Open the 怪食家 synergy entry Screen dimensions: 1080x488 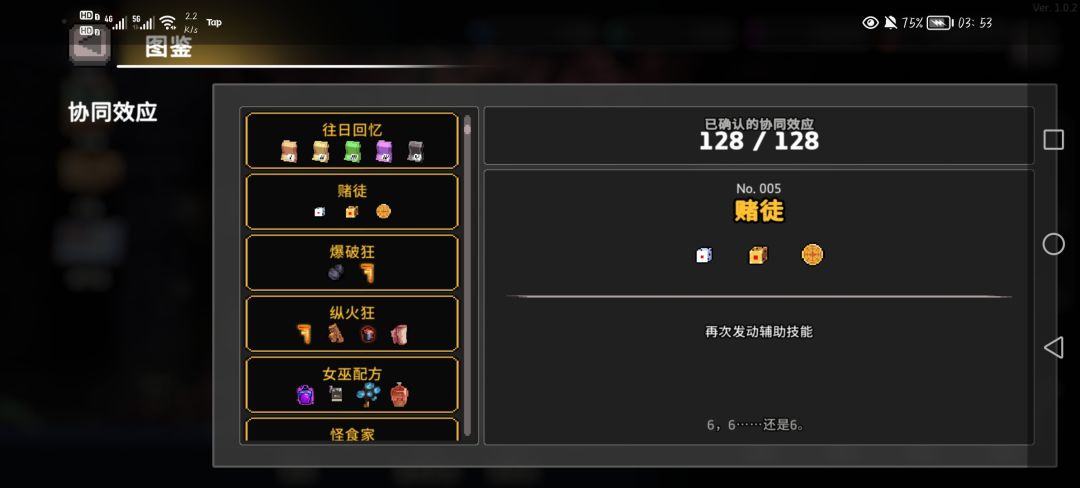pos(352,429)
